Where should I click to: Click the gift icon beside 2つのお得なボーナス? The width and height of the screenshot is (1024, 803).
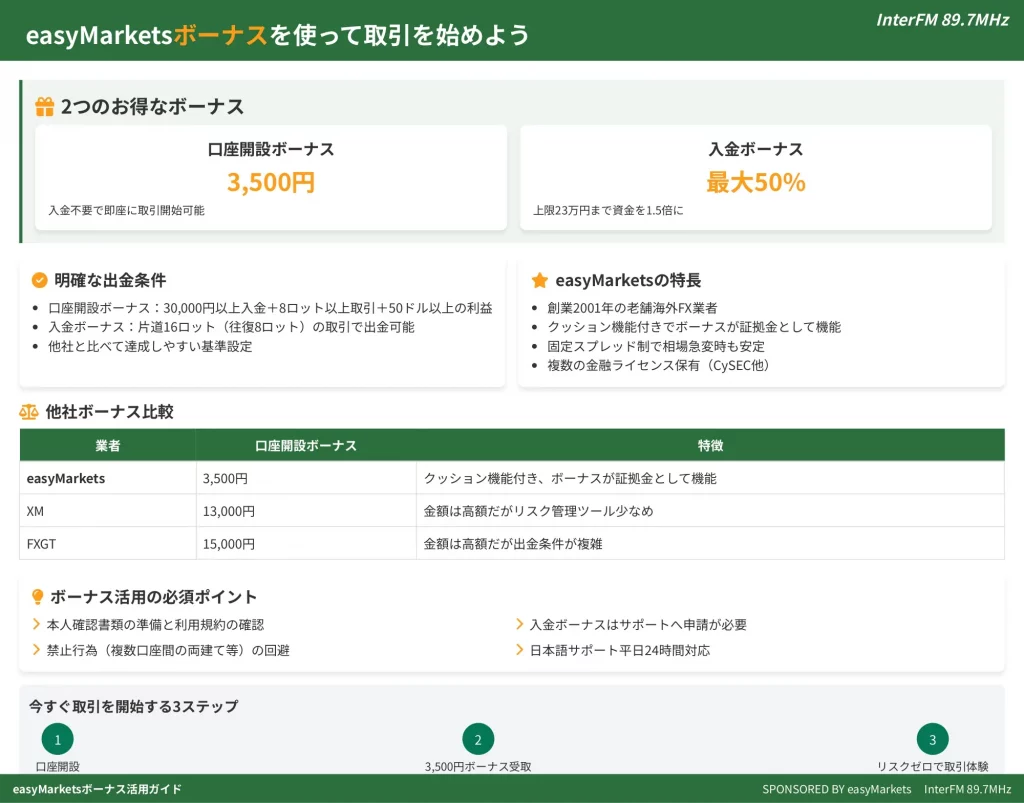point(45,107)
